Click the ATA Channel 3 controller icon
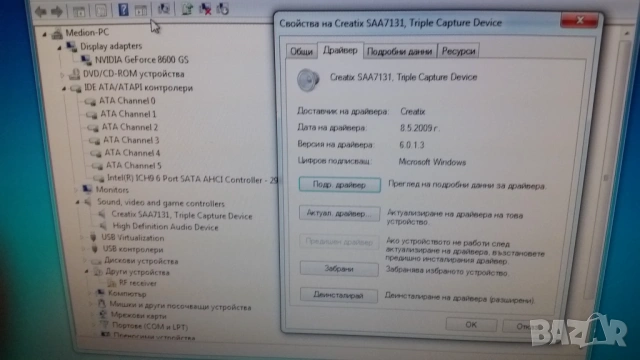 pyautogui.click(x=94, y=141)
